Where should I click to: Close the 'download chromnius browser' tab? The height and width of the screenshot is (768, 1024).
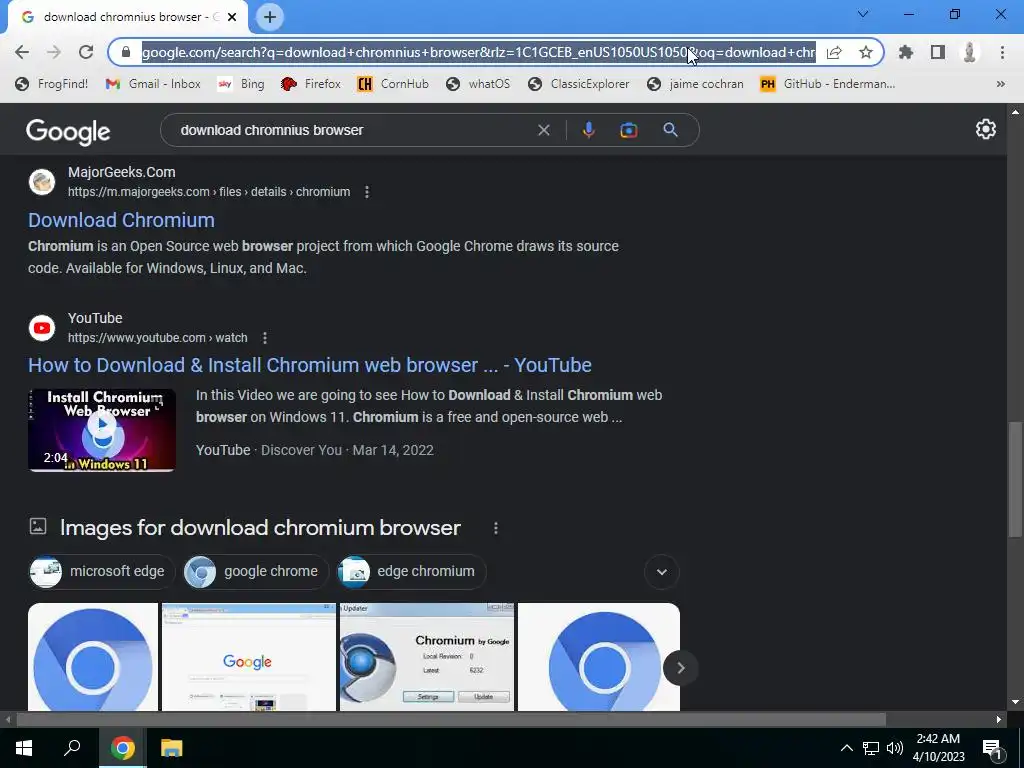(232, 17)
